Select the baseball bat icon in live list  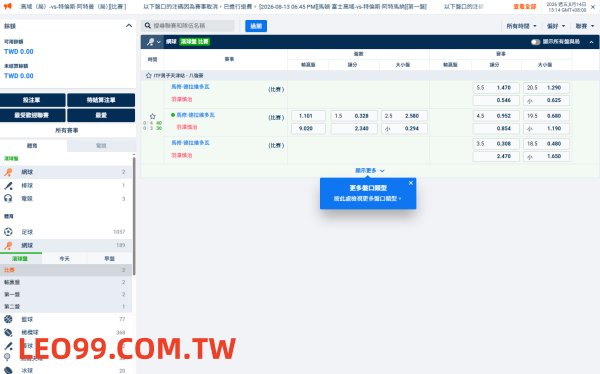(8, 186)
